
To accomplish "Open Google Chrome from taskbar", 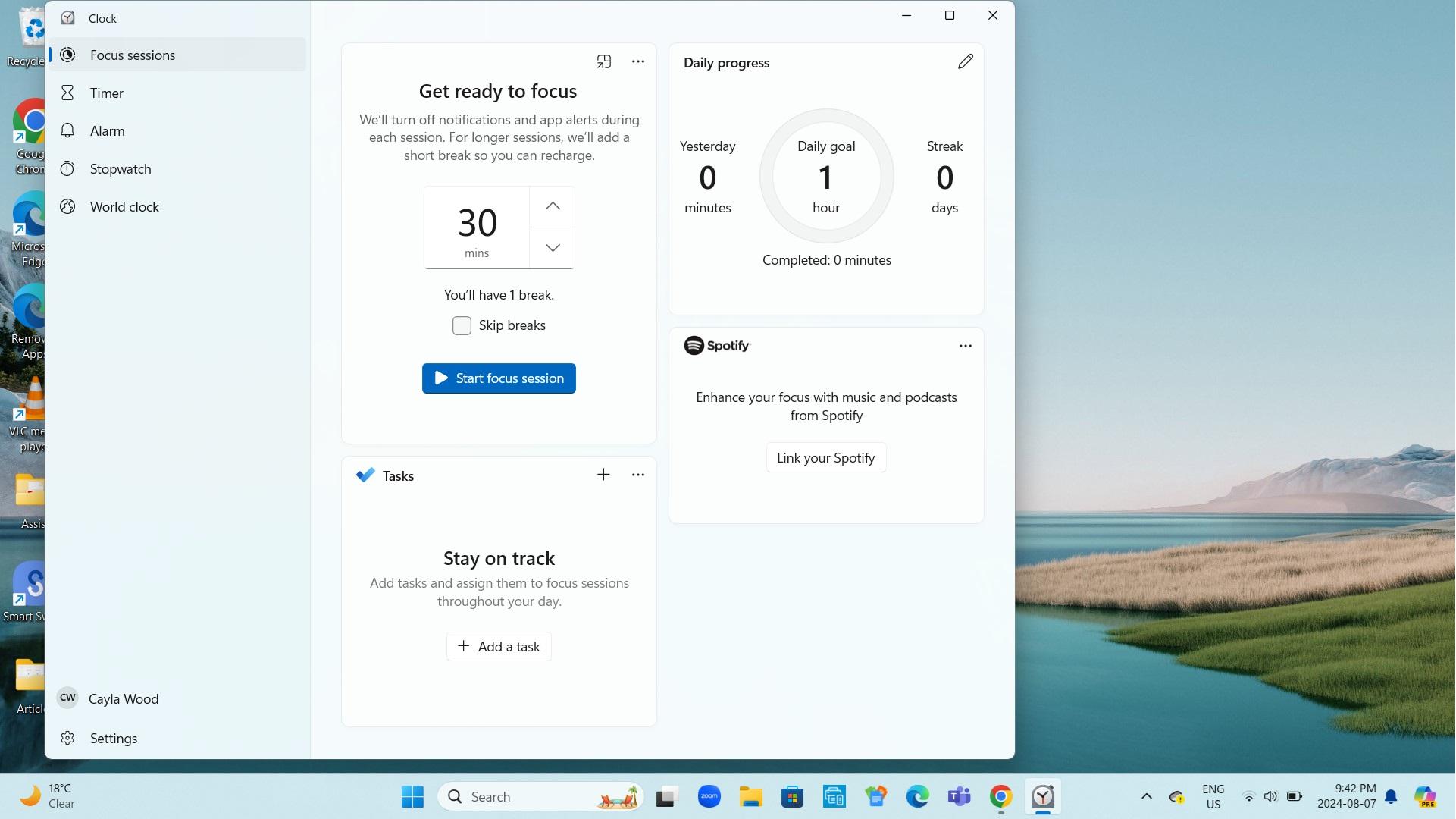I will (1000, 797).
